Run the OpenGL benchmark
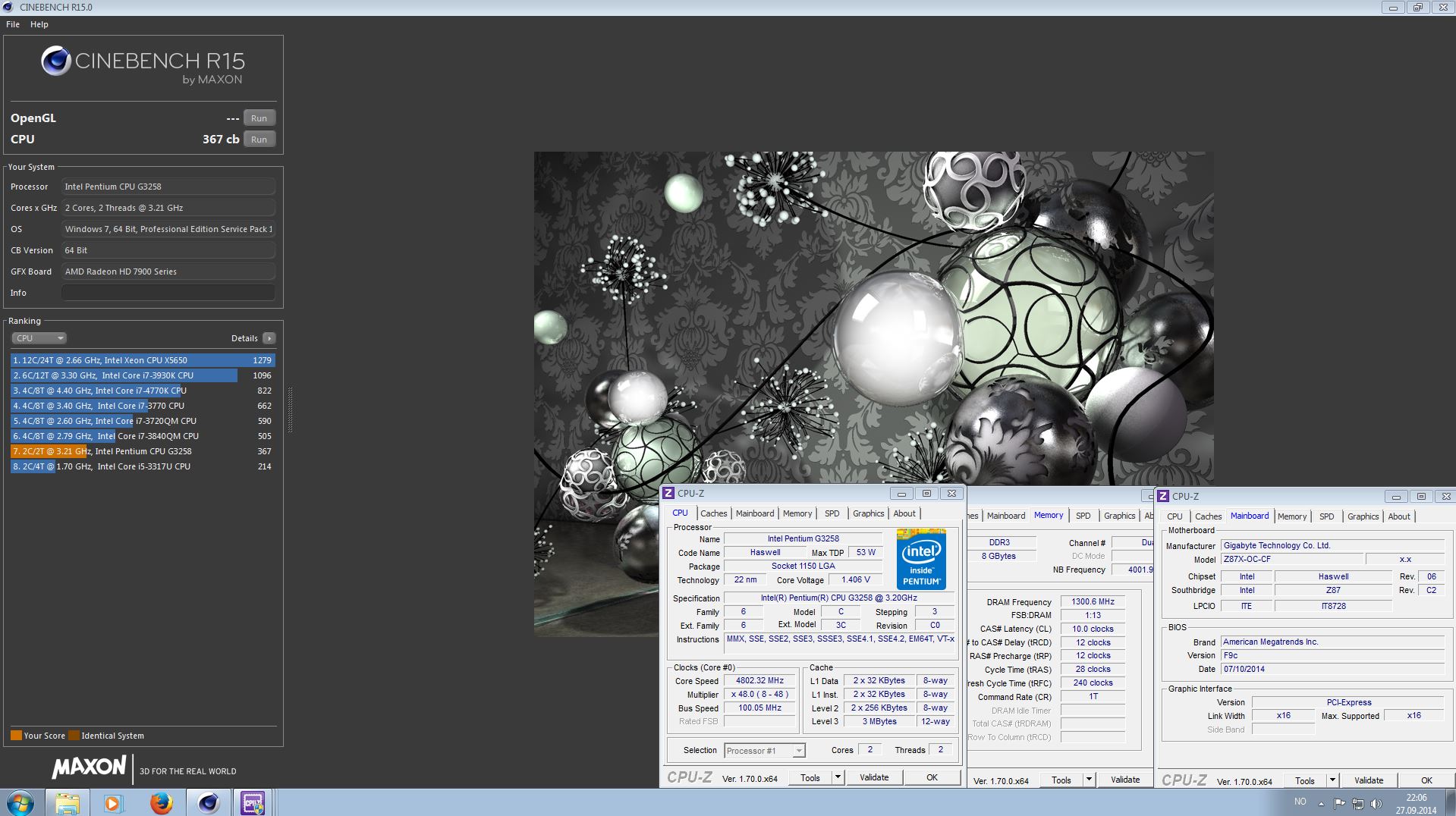 [x=259, y=118]
